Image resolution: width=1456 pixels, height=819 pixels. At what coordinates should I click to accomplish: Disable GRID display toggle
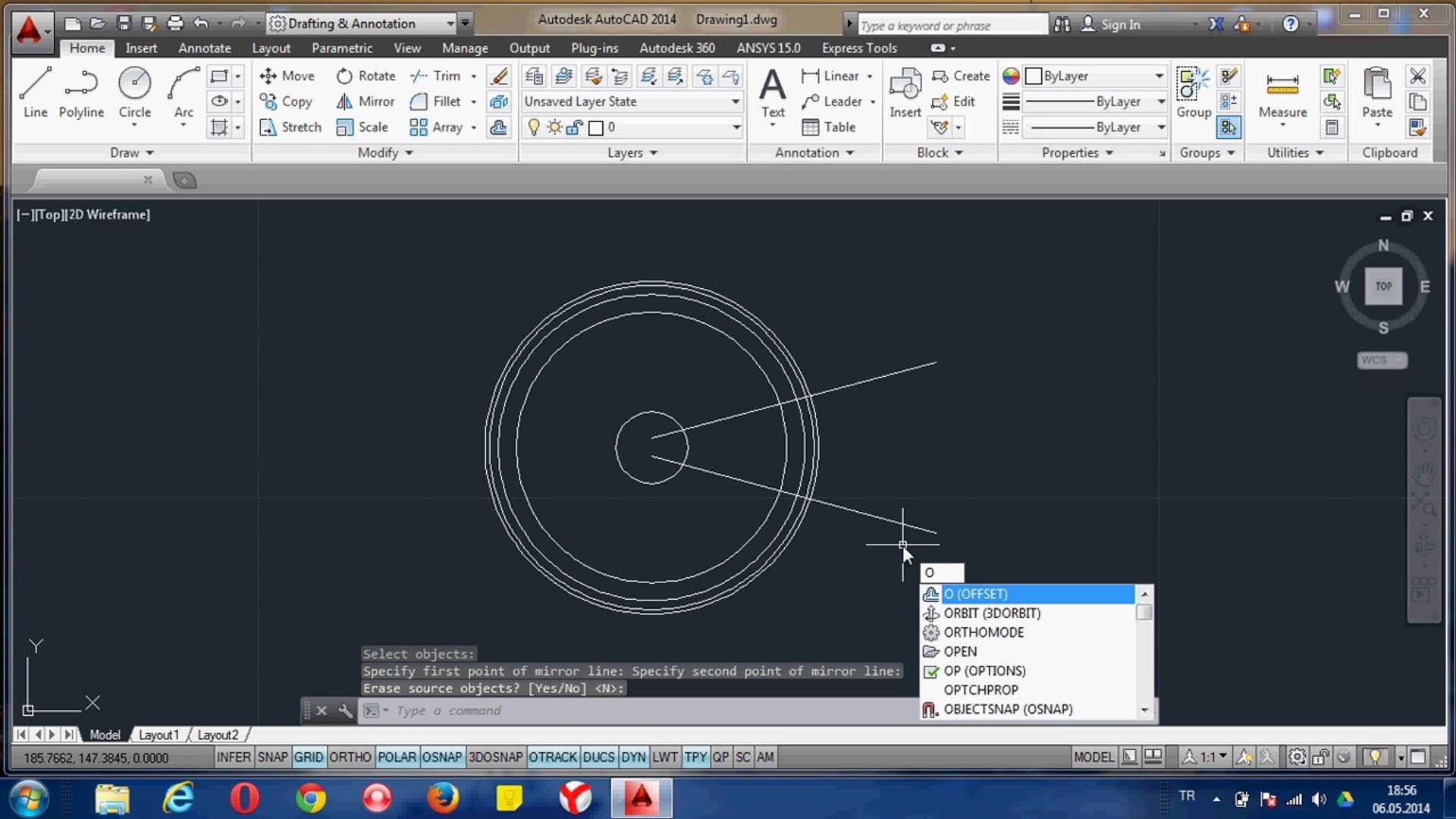pyautogui.click(x=308, y=757)
